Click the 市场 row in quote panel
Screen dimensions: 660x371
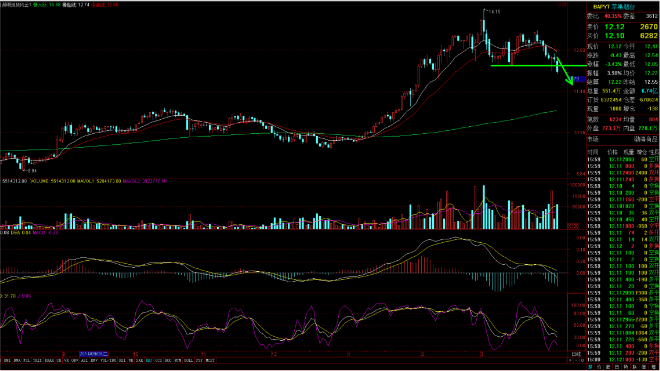[623, 139]
